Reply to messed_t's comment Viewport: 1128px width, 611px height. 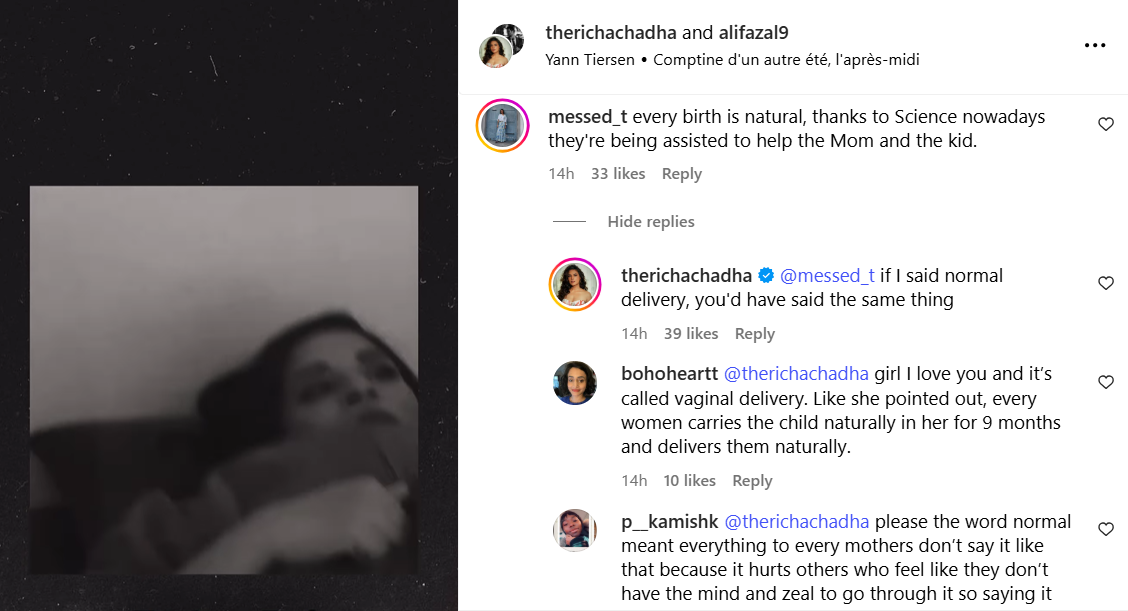point(681,174)
